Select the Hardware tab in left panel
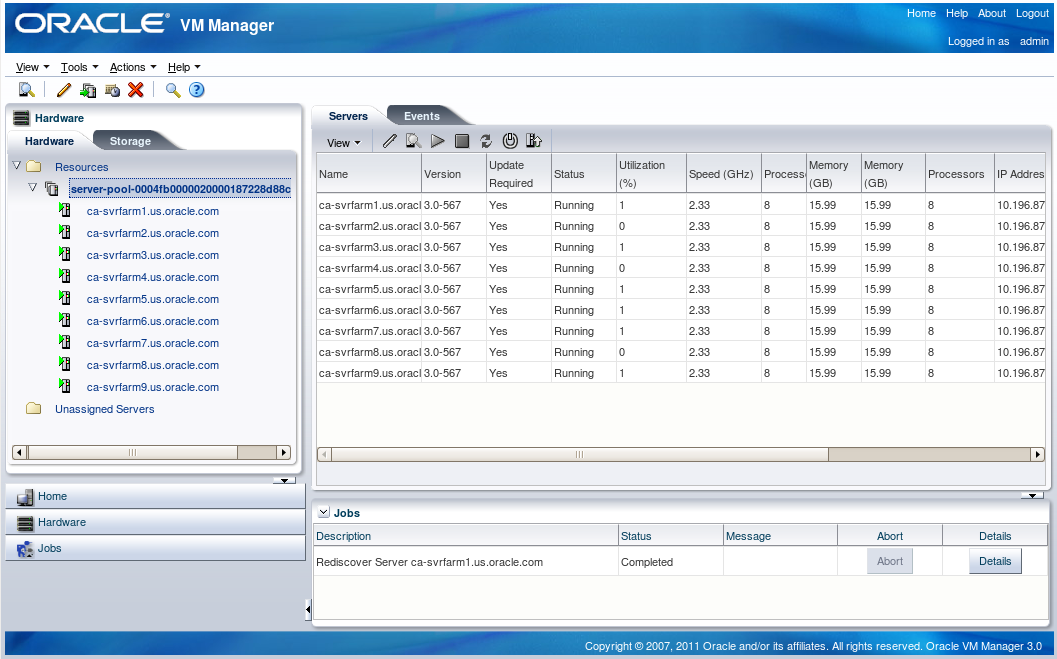Screen dimensions: 1057x659 (x=49, y=141)
